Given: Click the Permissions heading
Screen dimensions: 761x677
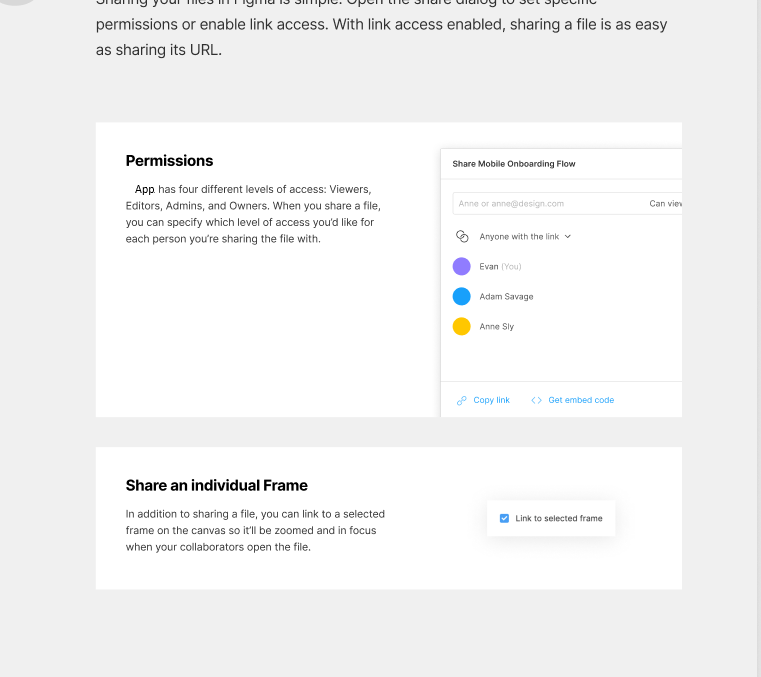Looking at the screenshot, I should click(x=169, y=161).
